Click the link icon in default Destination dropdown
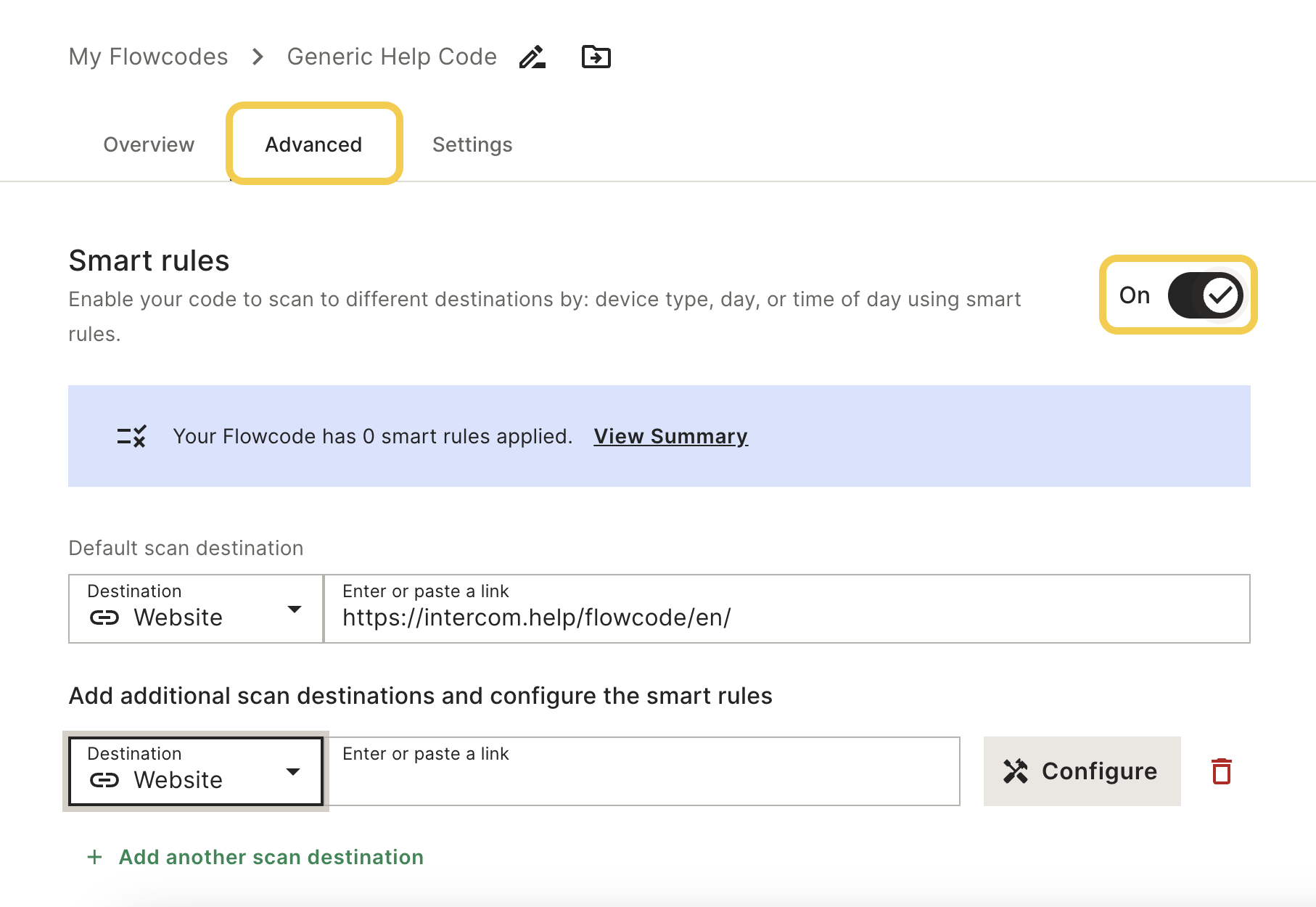The height and width of the screenshot is (907, 1316). point(104,617)
